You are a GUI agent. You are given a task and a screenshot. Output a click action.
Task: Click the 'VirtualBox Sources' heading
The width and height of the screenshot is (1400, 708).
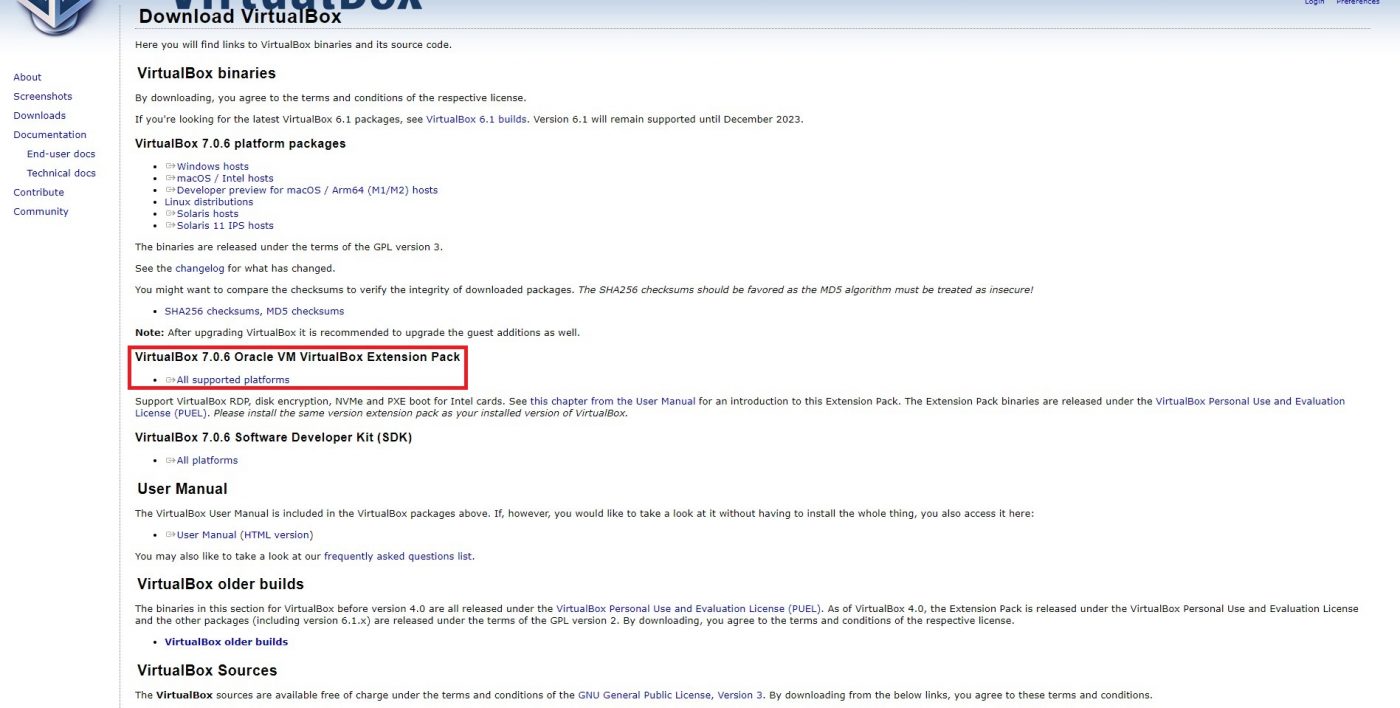207,670
